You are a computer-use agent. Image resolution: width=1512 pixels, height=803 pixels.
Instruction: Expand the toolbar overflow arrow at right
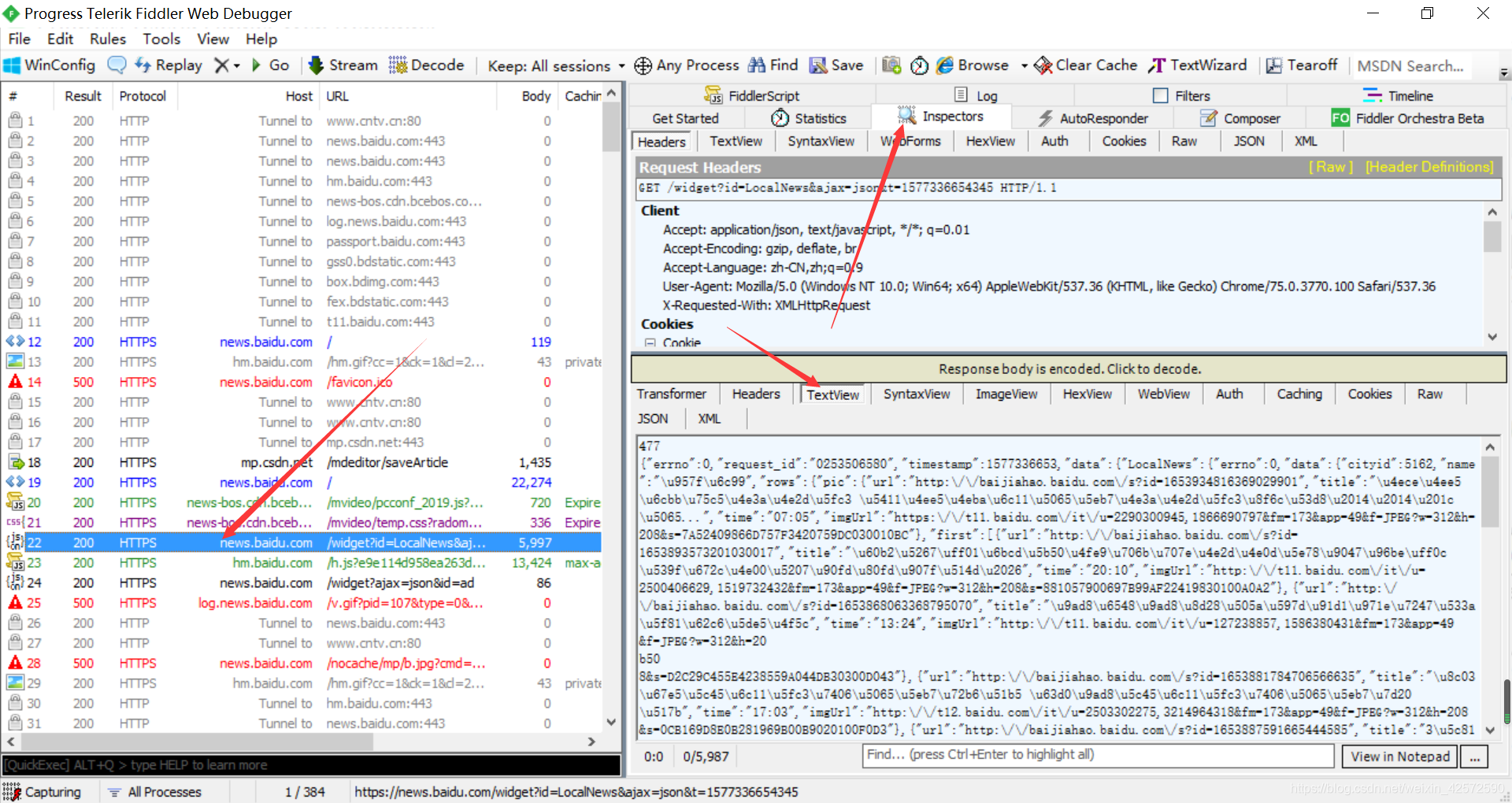tap(1504, 73)
